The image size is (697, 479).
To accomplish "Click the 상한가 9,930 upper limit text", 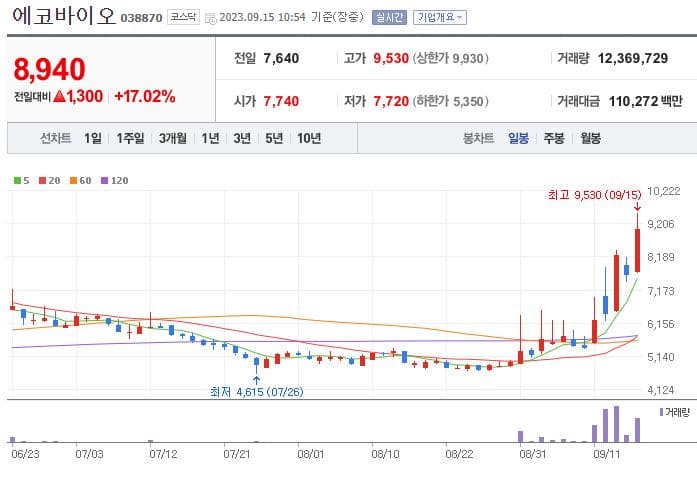I will (451, 58).
